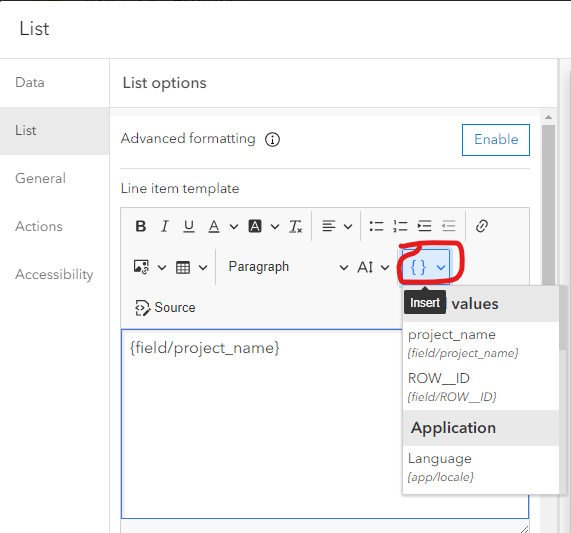The image size is (571, 533).
Task: Click inside the line item template text area
Action: tap(262, 424)
